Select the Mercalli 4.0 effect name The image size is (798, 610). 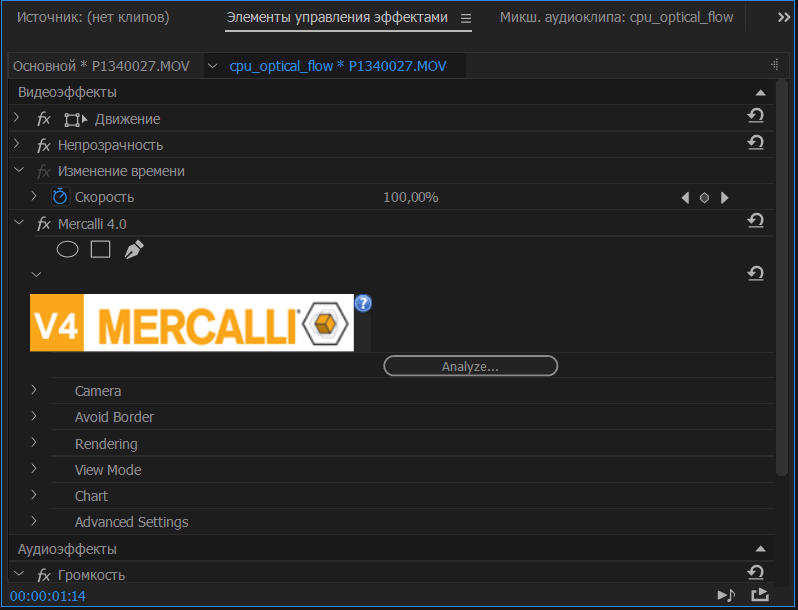[92, 224]
